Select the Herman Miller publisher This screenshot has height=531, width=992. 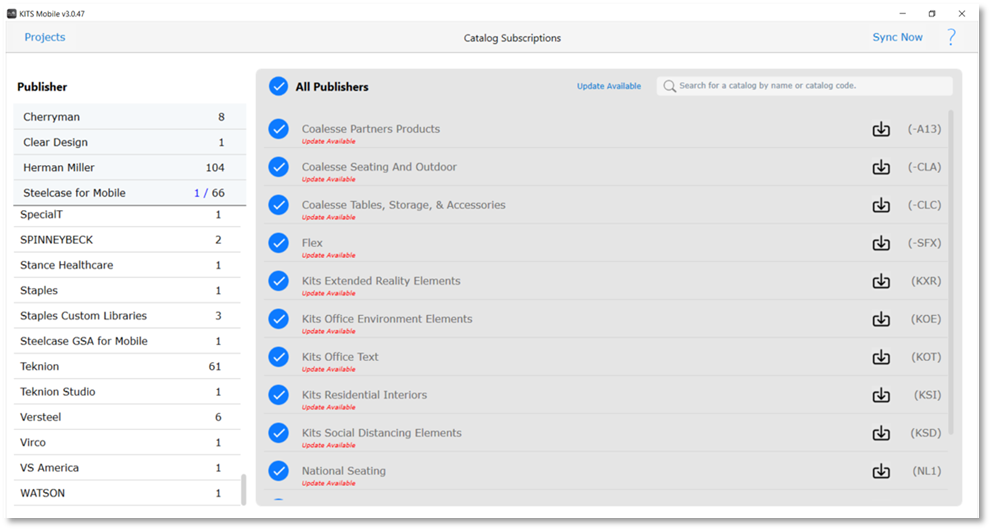(130, 168)
